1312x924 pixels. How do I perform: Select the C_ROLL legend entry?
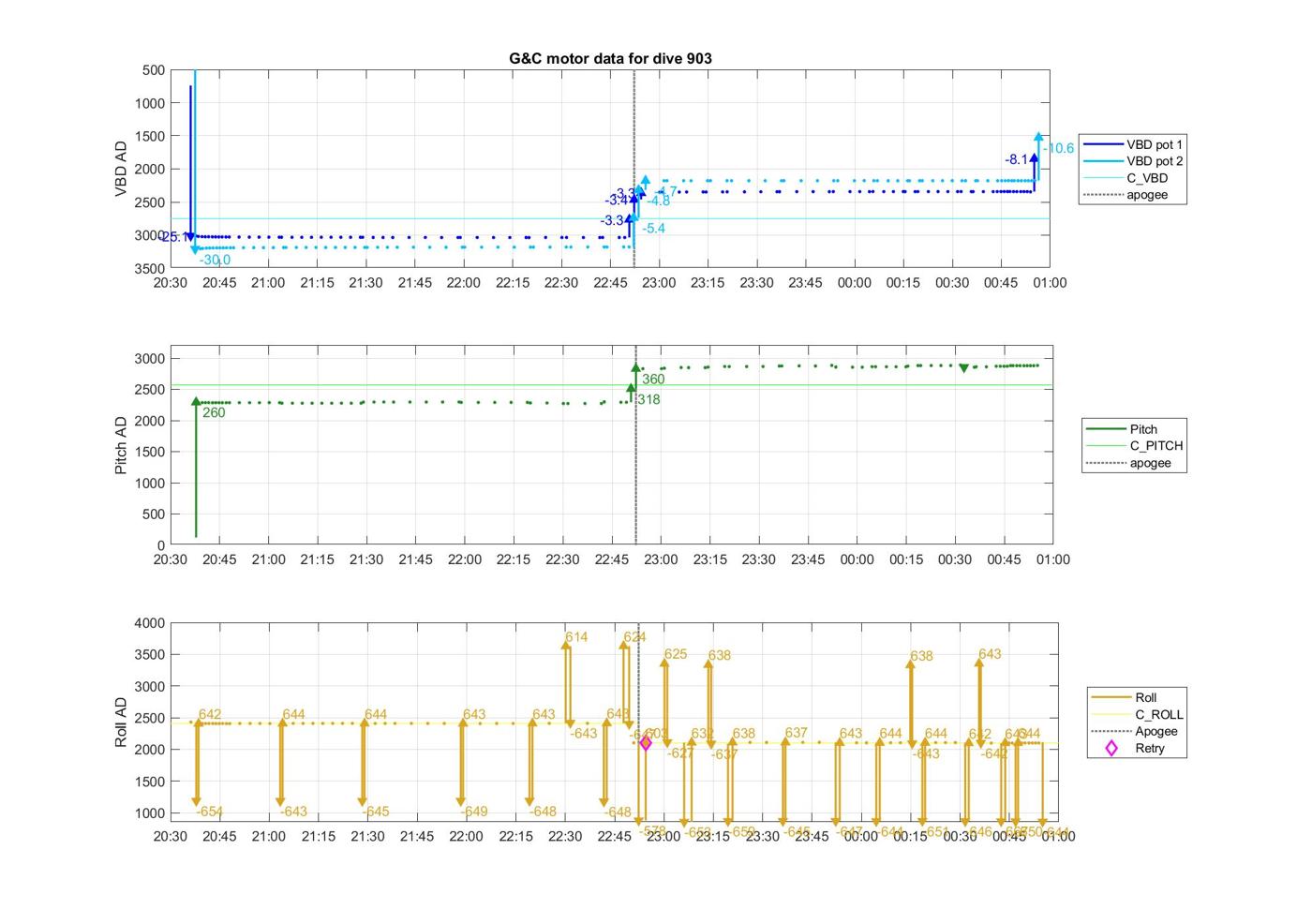pos(1138,714)
